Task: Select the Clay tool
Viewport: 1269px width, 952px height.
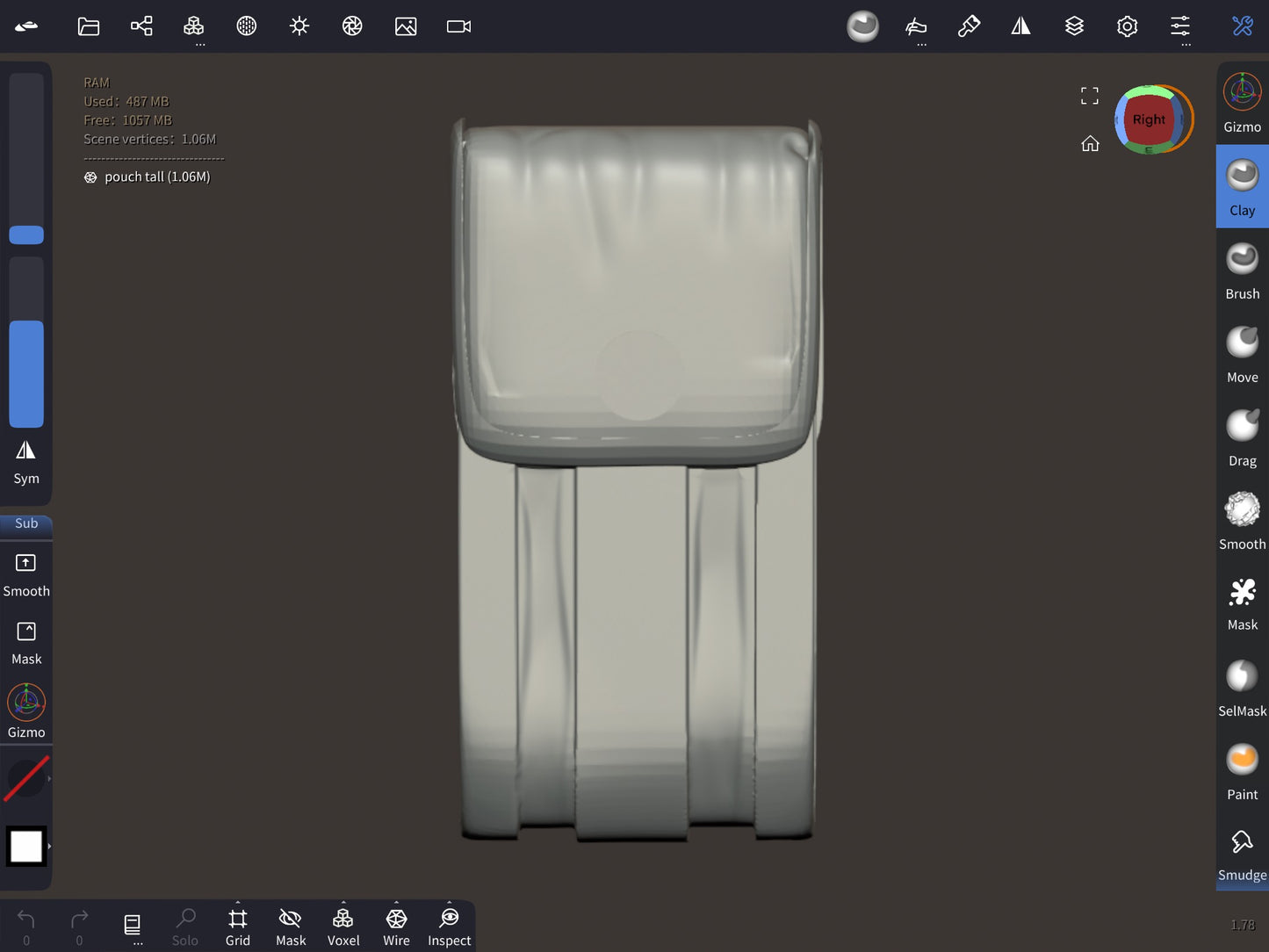Action: click(1243, 187)
